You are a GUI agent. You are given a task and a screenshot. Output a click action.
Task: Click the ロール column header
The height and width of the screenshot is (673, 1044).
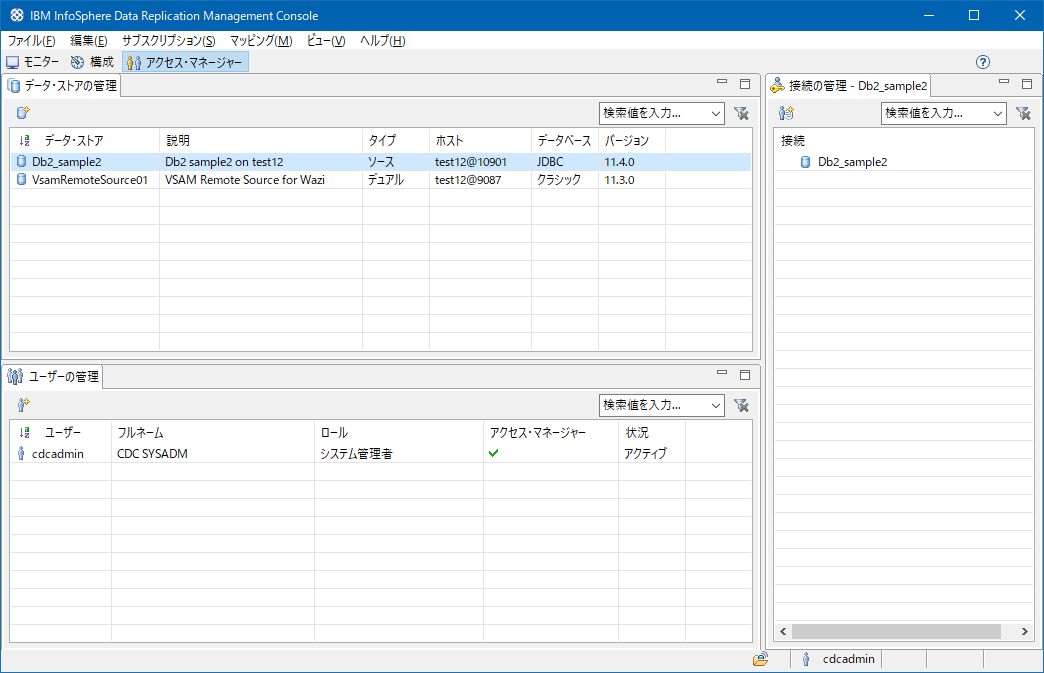tap(398, 432)
